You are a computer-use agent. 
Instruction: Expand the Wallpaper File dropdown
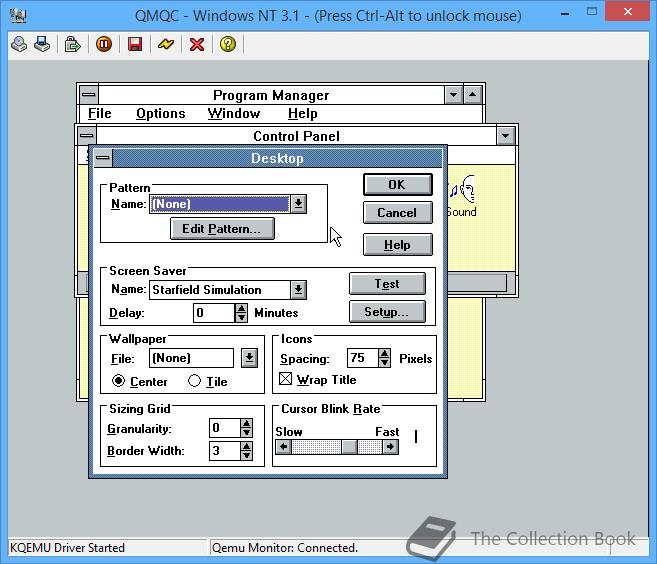pyautogui.click(x=249, y=358)
